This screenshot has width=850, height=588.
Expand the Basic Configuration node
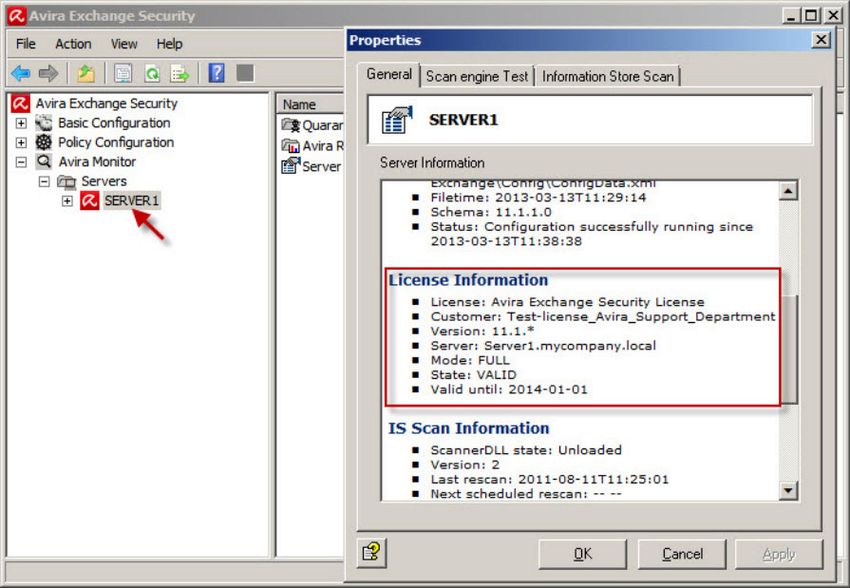click(21, 123)
